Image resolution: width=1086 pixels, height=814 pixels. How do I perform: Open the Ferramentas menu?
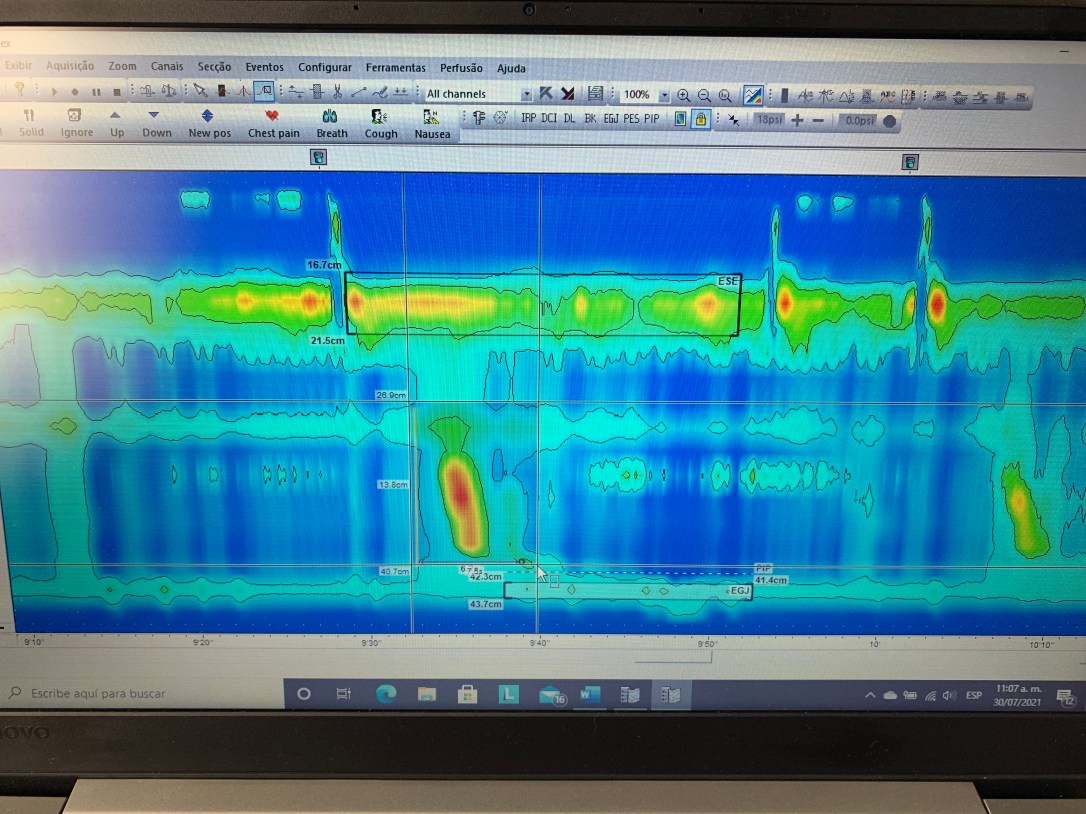click(395, 67)
